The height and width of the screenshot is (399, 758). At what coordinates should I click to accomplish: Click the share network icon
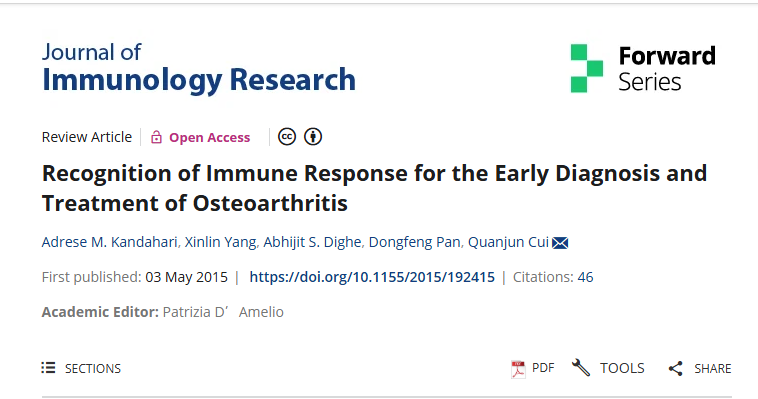coord(675,369)
